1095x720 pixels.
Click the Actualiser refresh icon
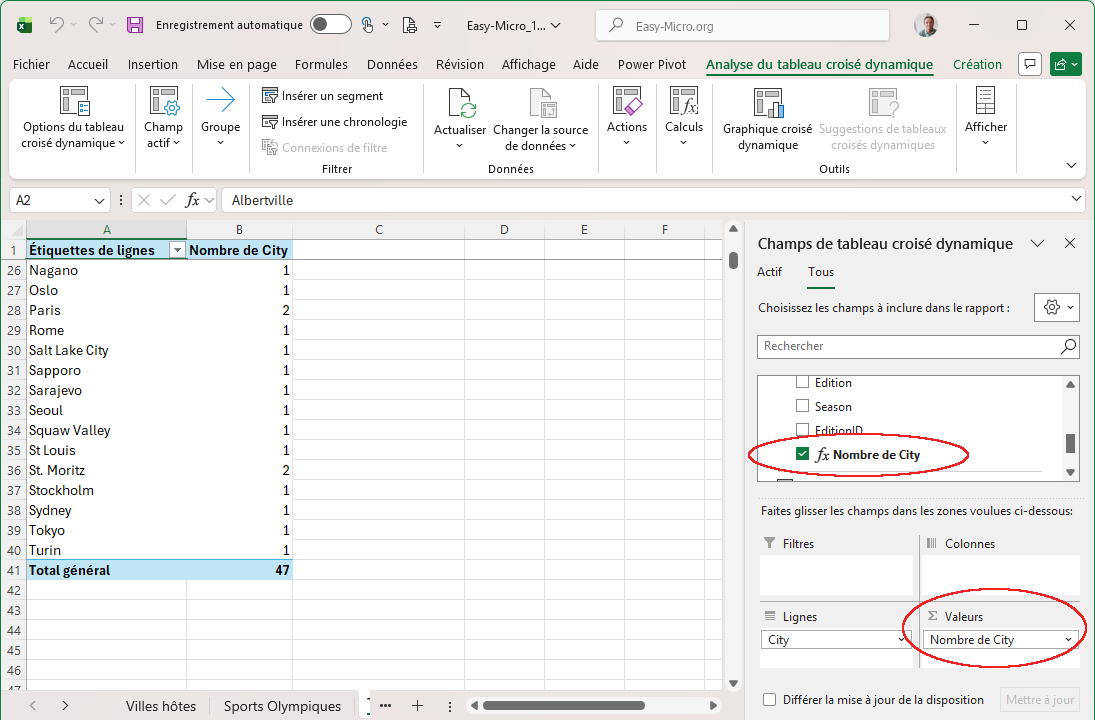[x=460, y=104]
